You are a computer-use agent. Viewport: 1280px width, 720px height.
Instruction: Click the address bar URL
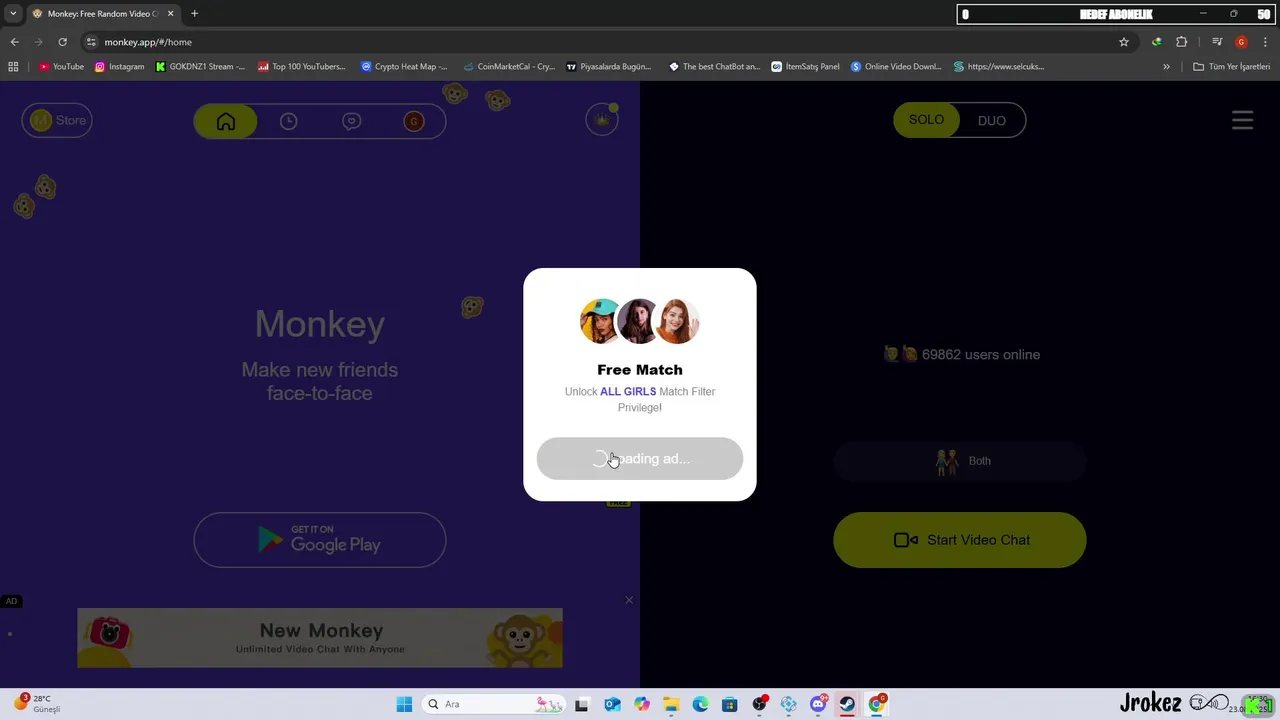(148, 42)
